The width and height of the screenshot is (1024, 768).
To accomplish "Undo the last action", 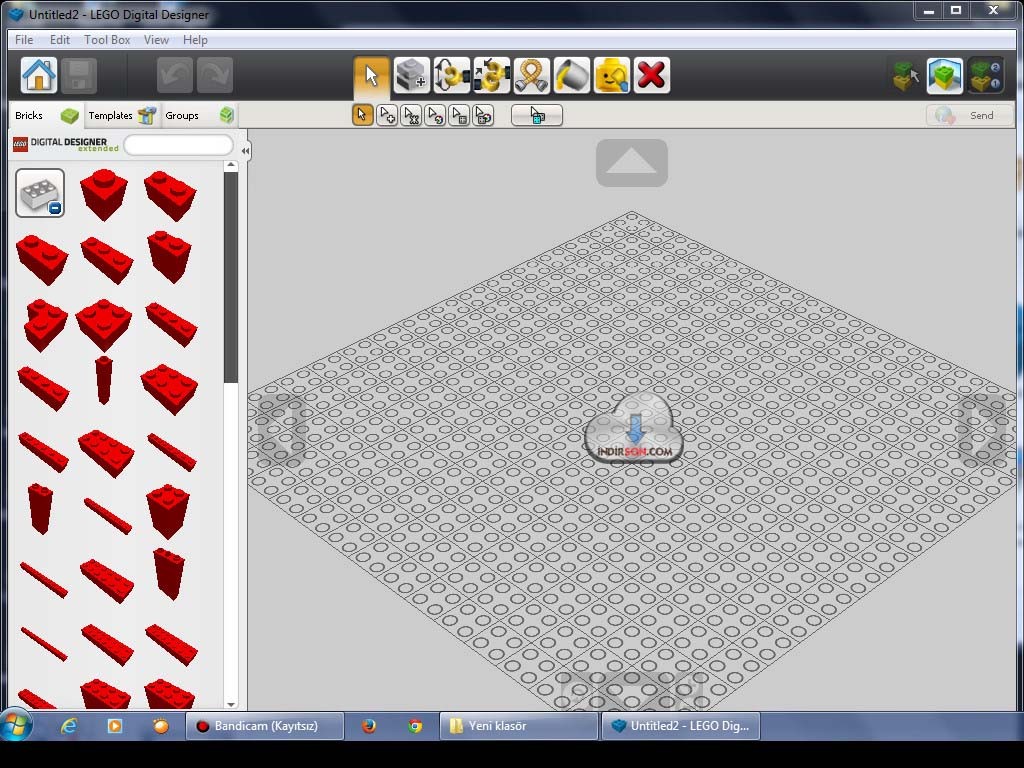I will tap(175, 75).
